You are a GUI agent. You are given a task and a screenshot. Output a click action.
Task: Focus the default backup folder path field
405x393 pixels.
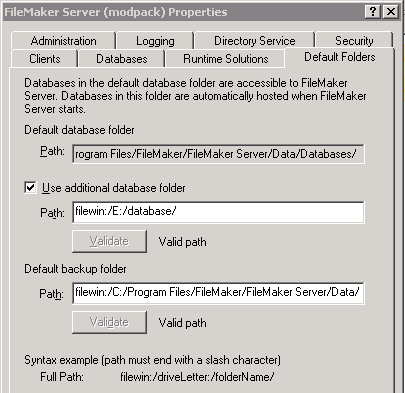click(x=218, y=293)
